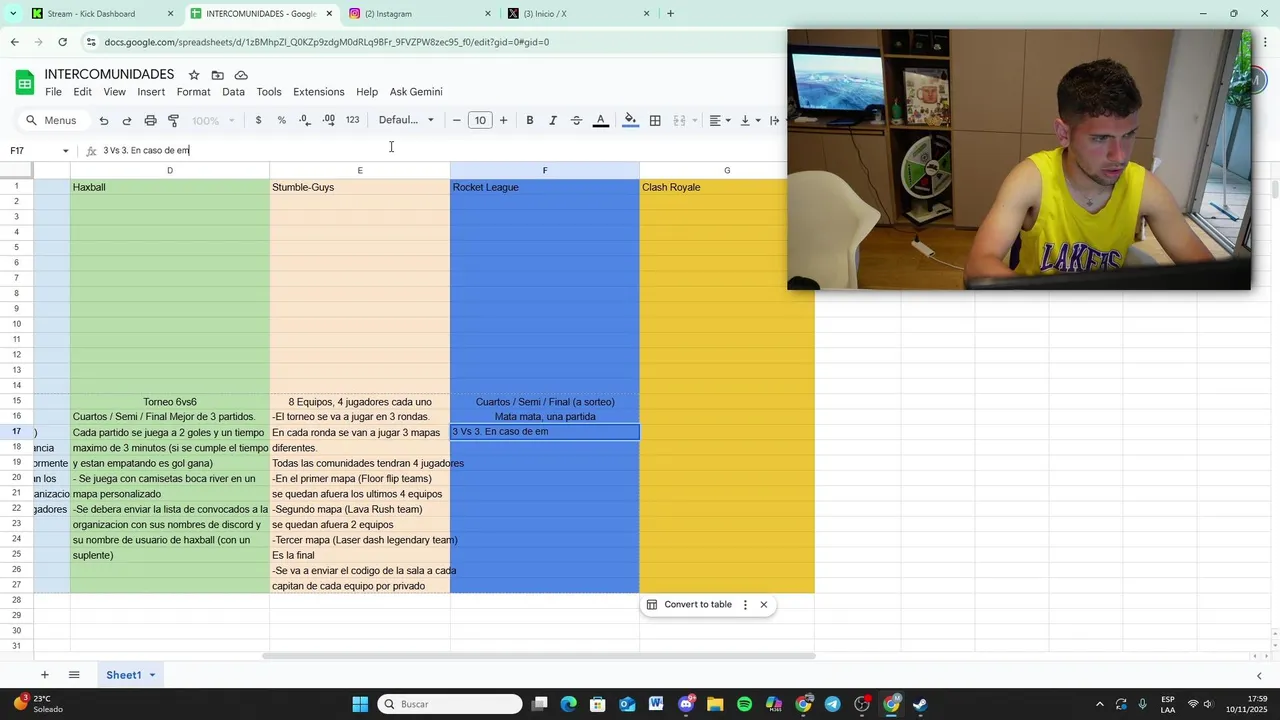Select the cell labeled Clash Royale
The width and height of the screenshot is (1280, 720).
(x=727, y=187)
